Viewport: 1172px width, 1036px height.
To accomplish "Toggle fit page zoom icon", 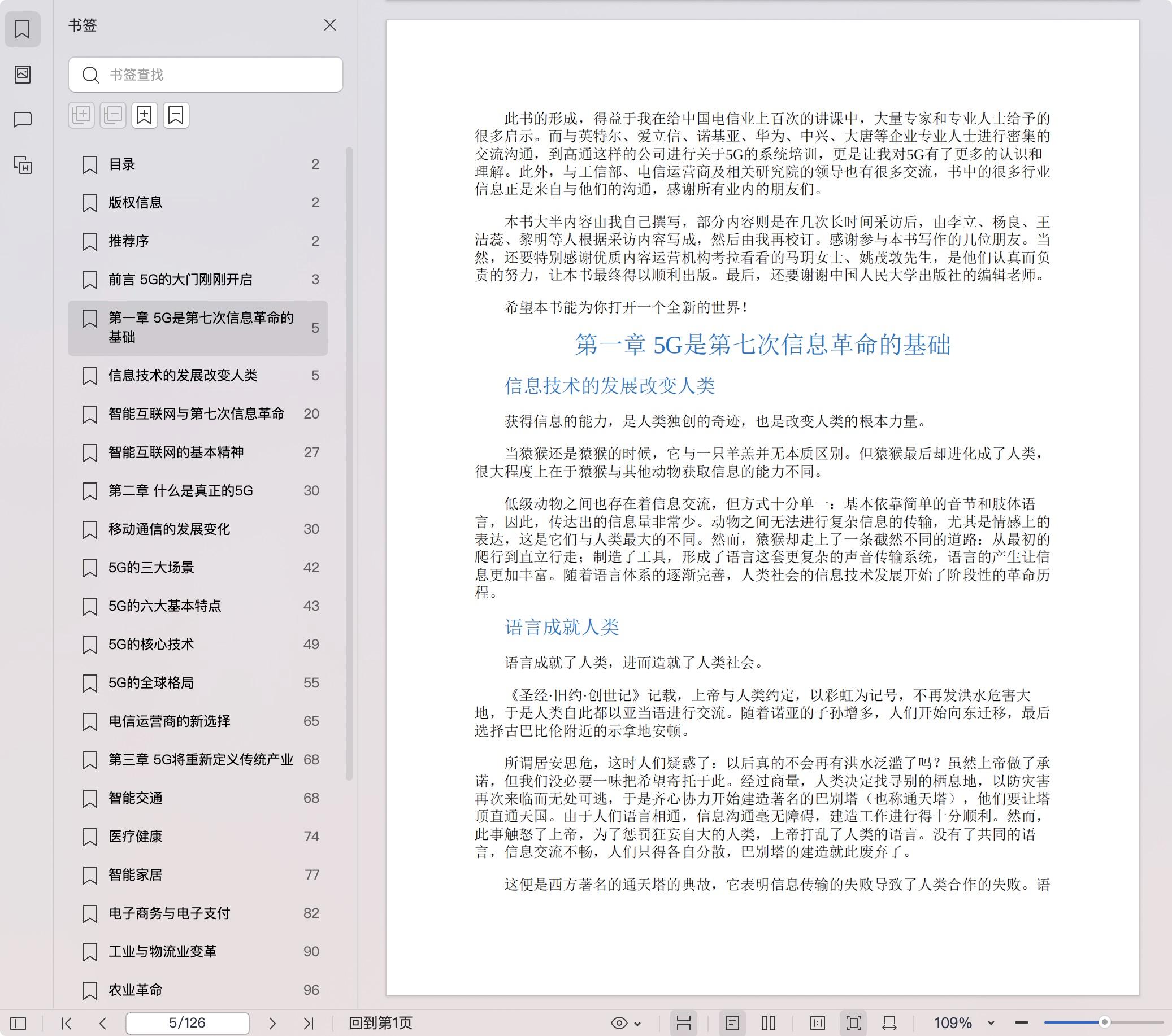I will tap(853, 1023).
